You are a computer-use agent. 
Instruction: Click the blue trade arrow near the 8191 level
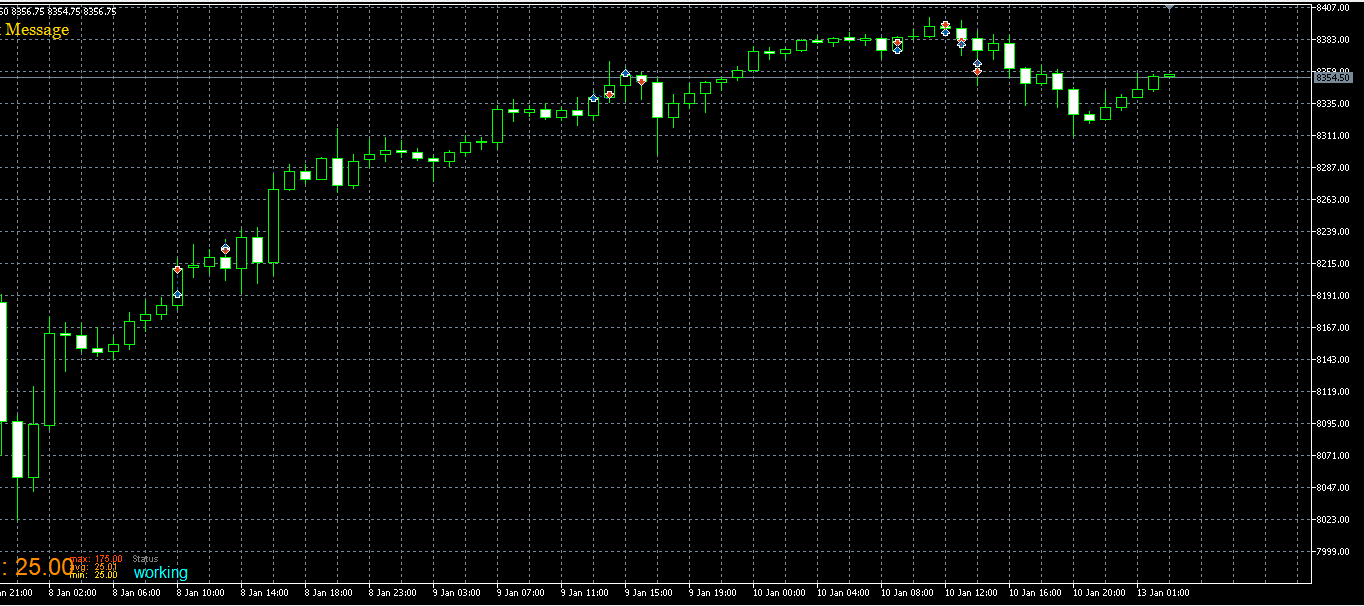coord(178,294)
